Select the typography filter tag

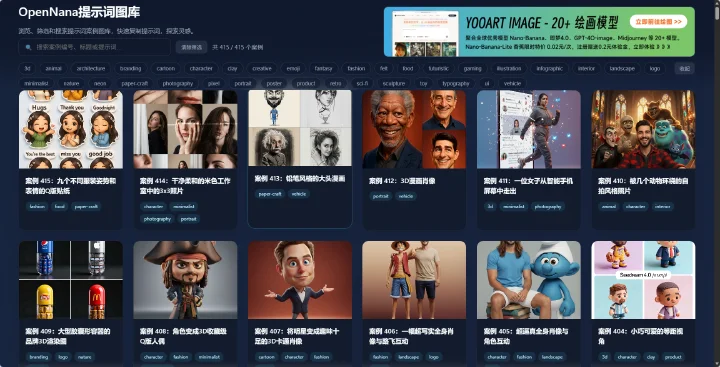(456, 84)
